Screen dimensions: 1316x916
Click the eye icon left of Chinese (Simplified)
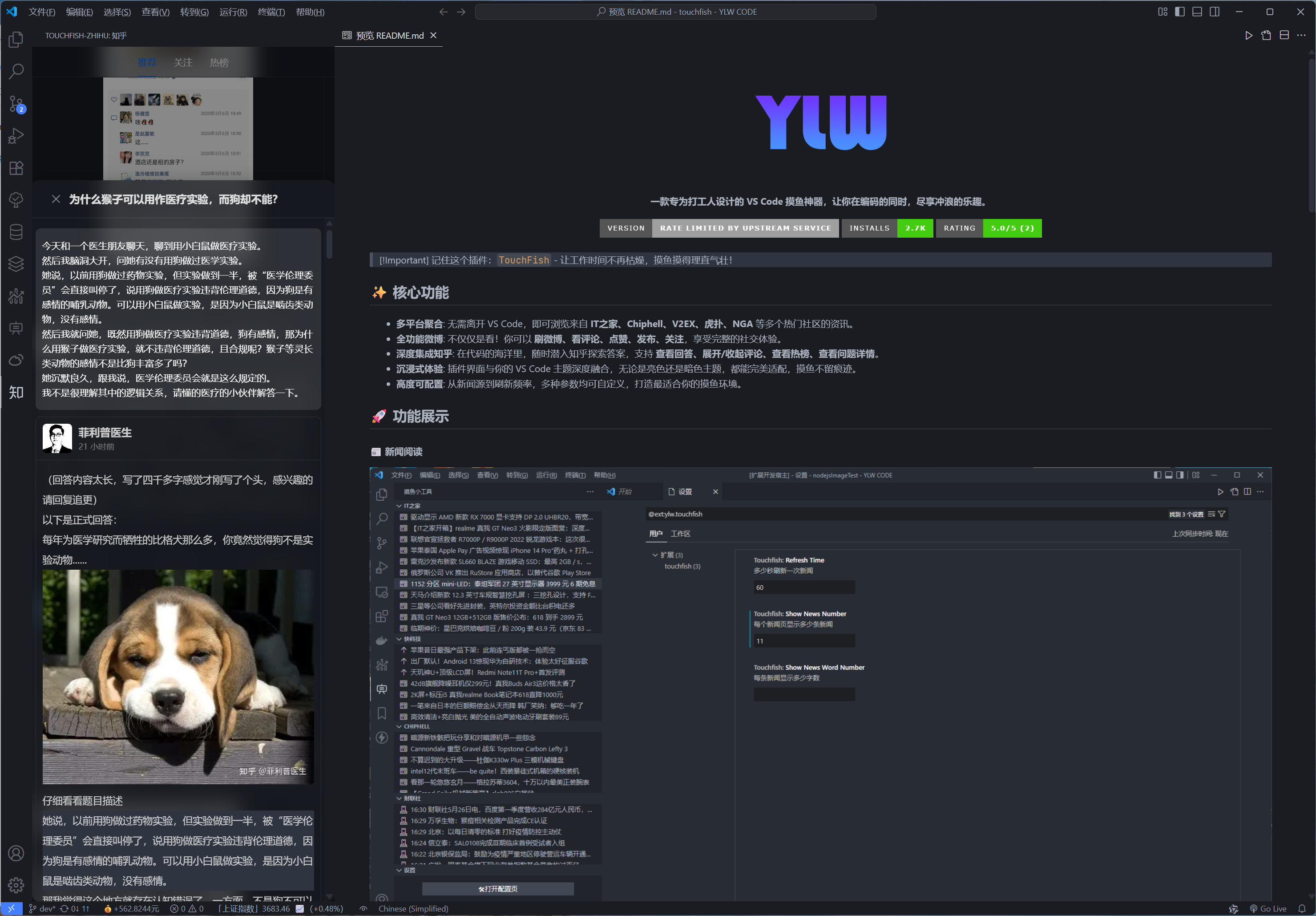[x=363, y=908]
